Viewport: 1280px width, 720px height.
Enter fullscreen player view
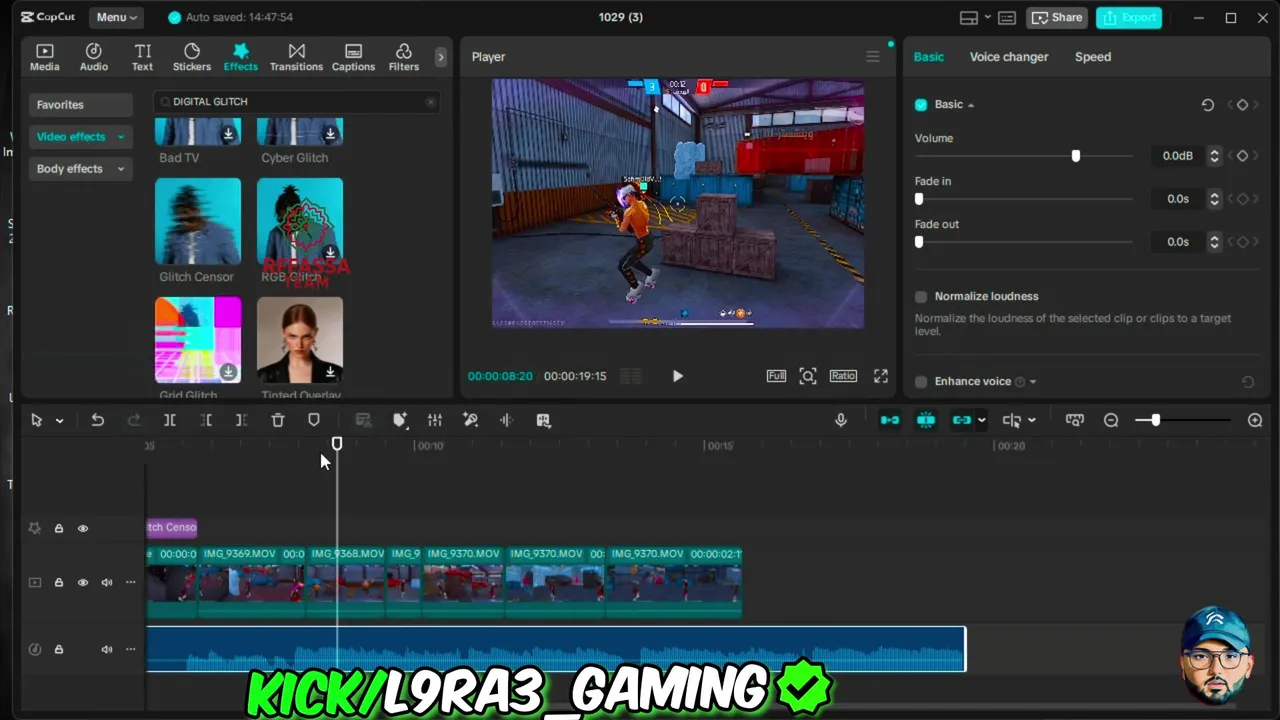[x=881, y=376]
